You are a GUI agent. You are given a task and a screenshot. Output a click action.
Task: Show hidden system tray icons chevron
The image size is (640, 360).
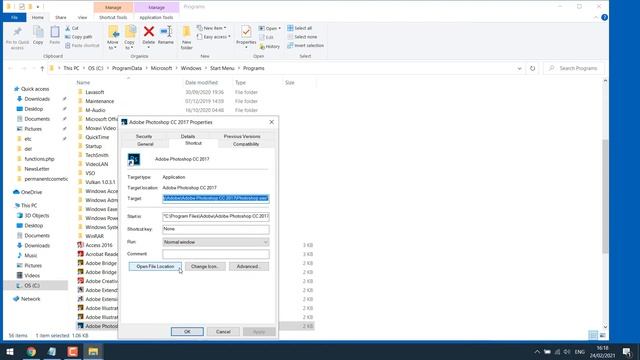coord(537,352)
